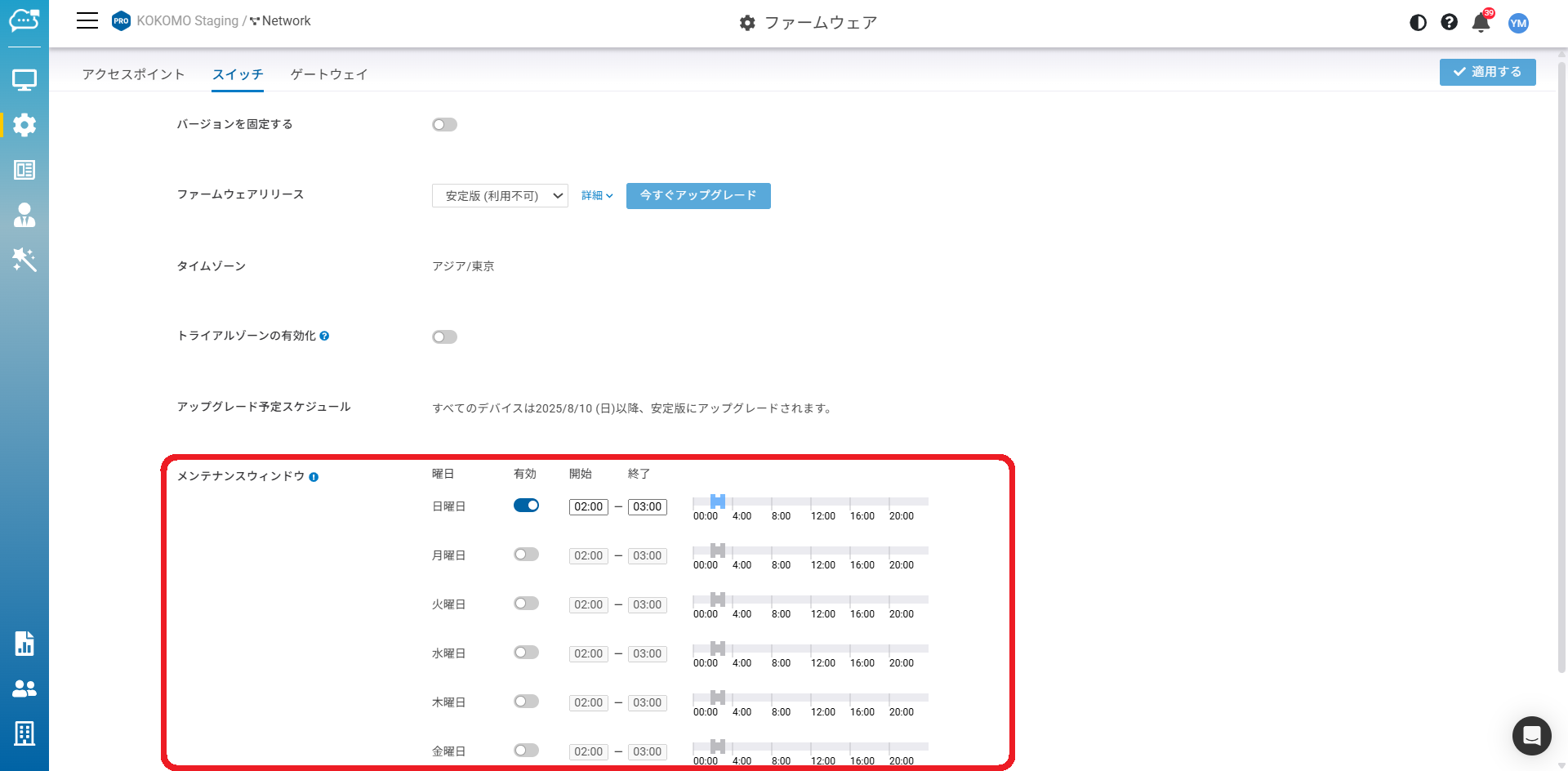Open the hamburger navigation menu
1568x771 pixels.
(87, 21)
